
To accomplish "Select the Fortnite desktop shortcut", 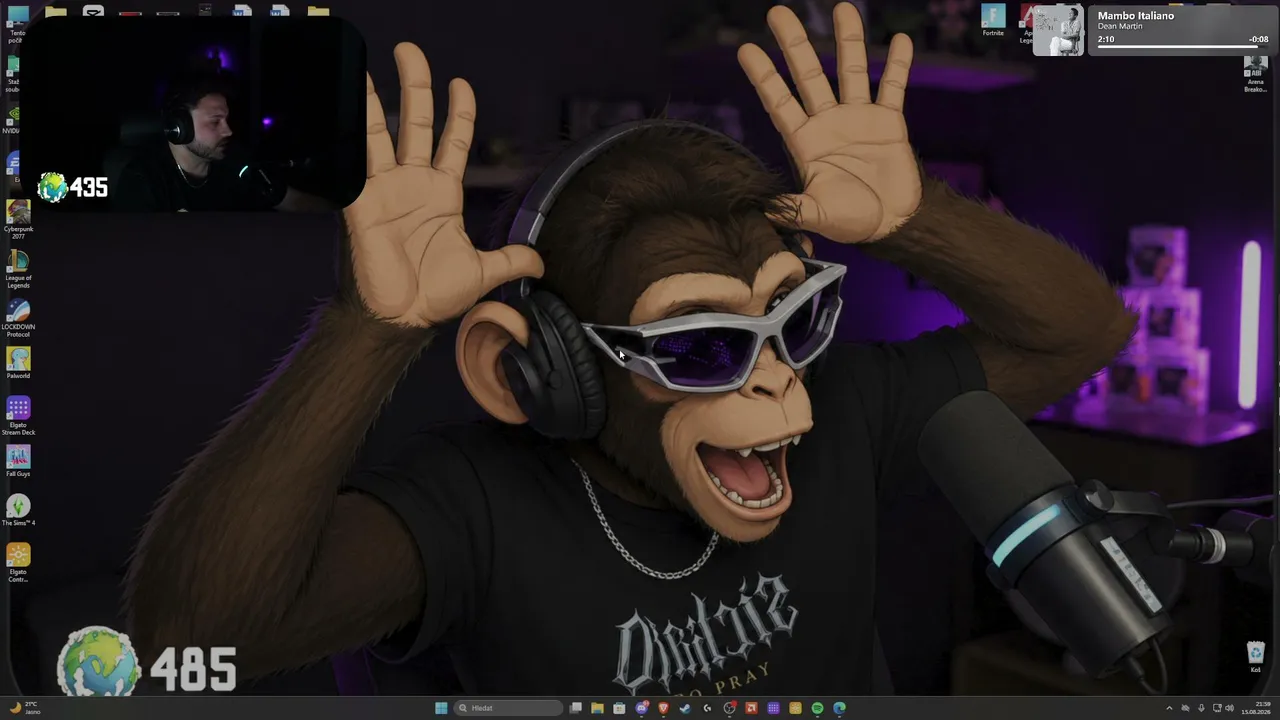I will [993, 20].
